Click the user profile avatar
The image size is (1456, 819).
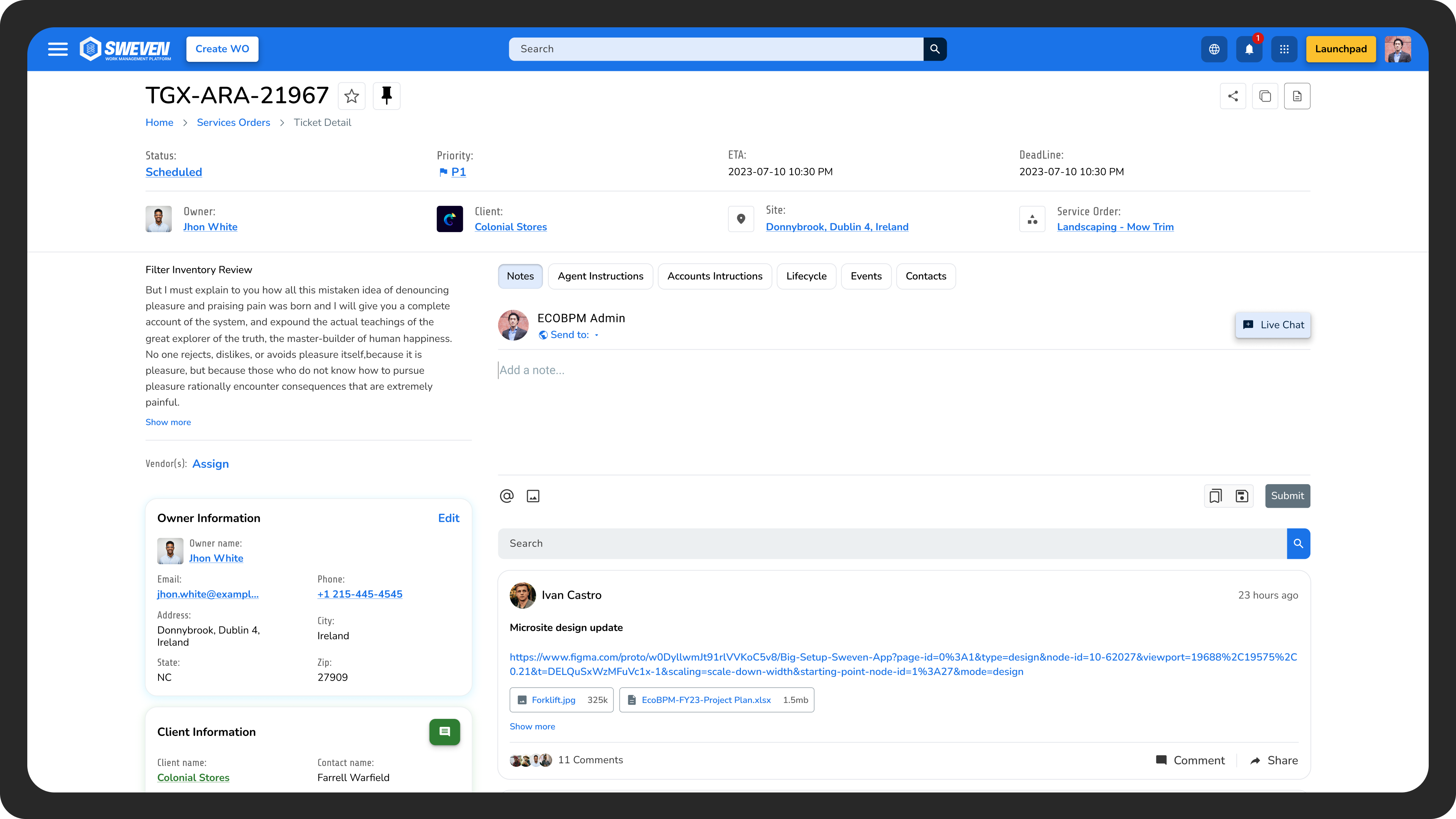[1398, 49]
